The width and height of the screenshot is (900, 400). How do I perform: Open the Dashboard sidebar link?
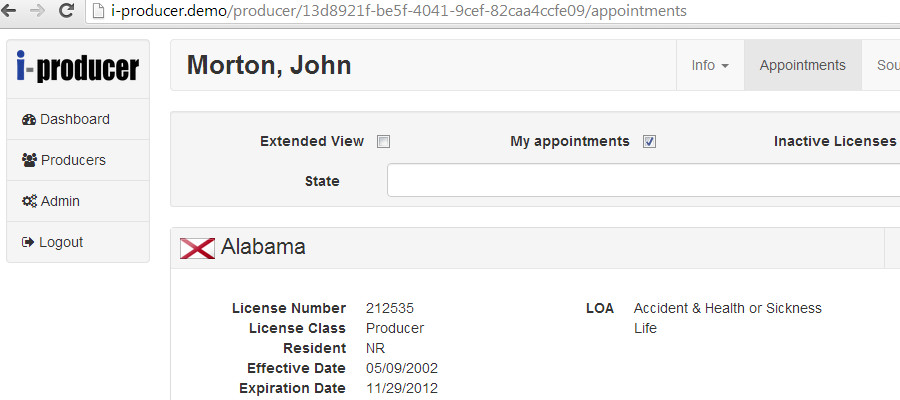click(75, 120)
